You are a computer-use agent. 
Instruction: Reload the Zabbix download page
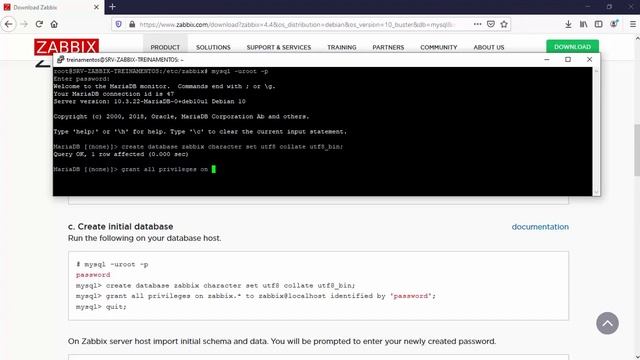pos(39,24)
